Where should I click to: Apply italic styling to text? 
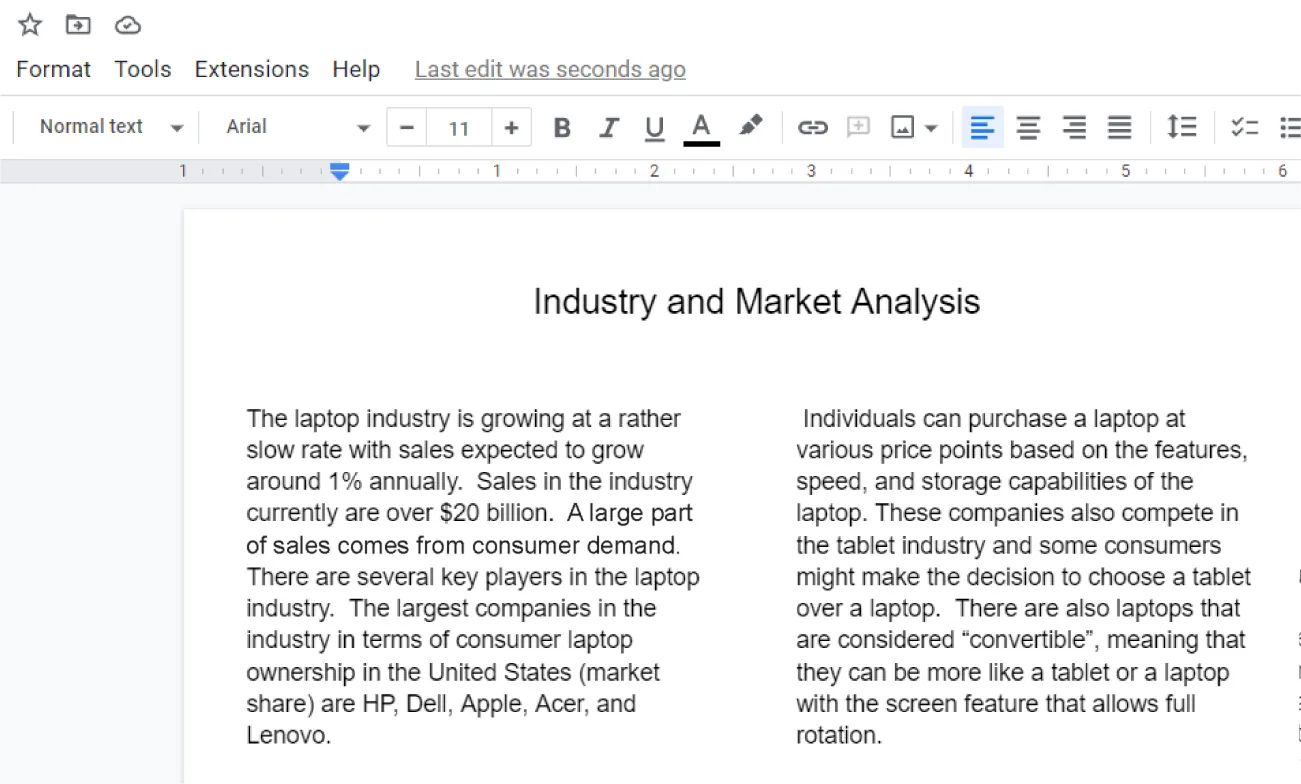click(x=608, y=127)
